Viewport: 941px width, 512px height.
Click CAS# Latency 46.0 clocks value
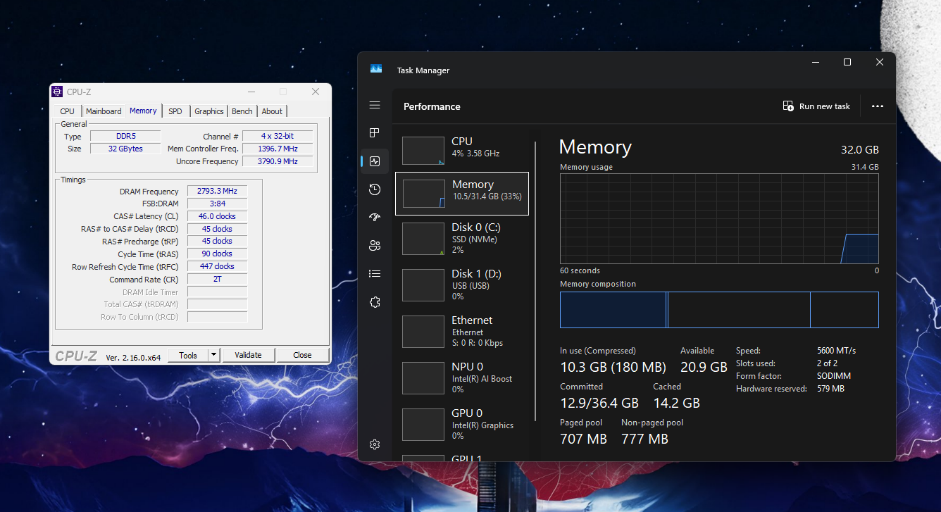tap(217, 216)
